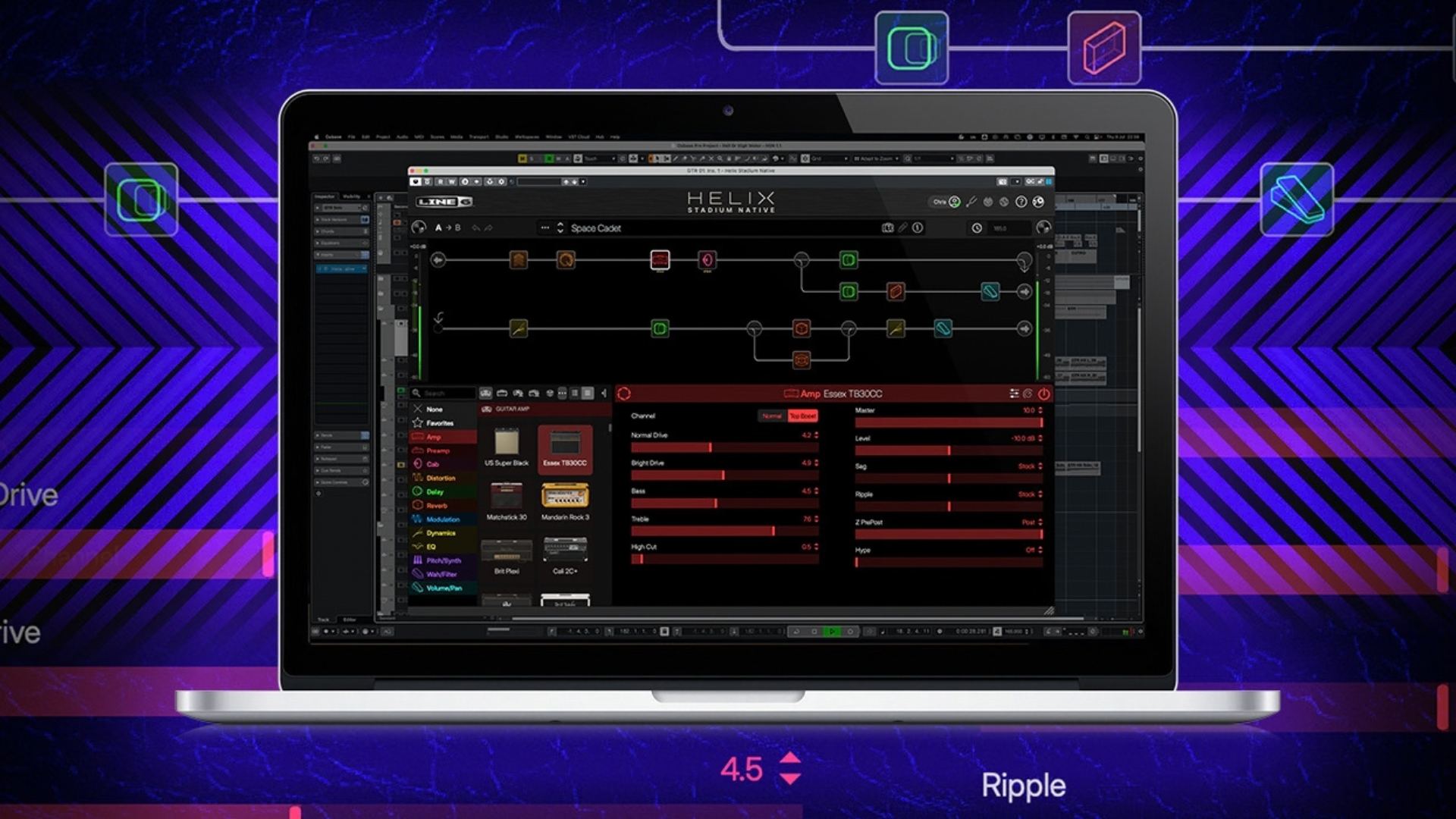This screenshot has width=1456, height=819.
Task: Choose the Mandarin Rock 3 amp
Action: click(x=565, y=502)
